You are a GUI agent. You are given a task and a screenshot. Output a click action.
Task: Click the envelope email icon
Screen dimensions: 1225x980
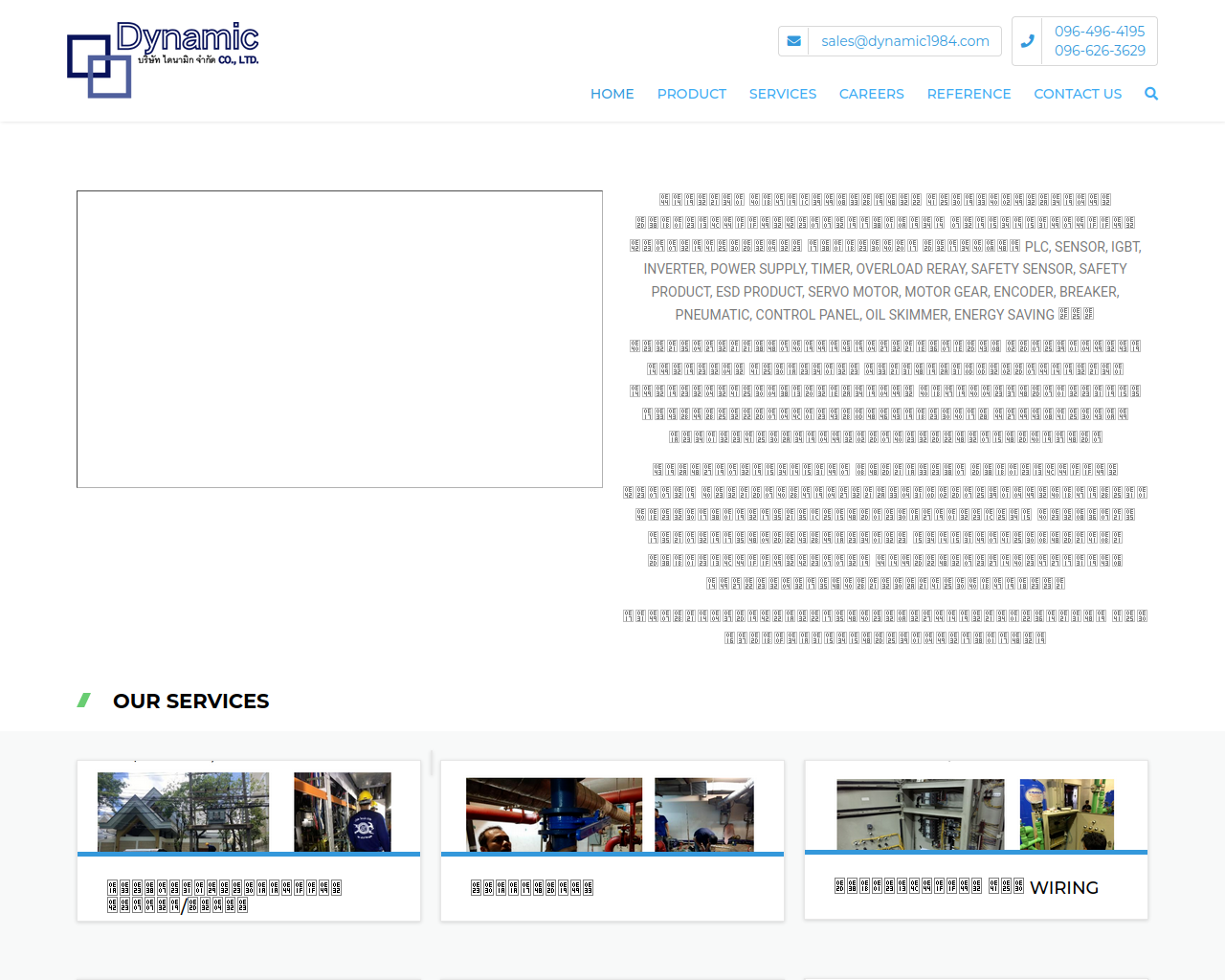pyautogui.click(x=793, y=41)
